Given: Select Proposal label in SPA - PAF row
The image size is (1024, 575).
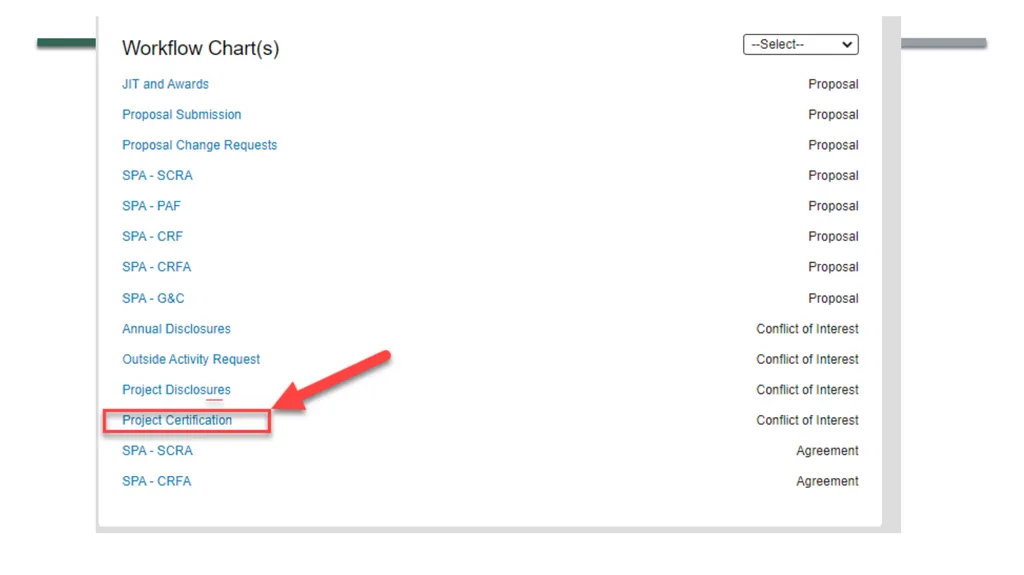Looking at the screenshot, I should [833, 206].
